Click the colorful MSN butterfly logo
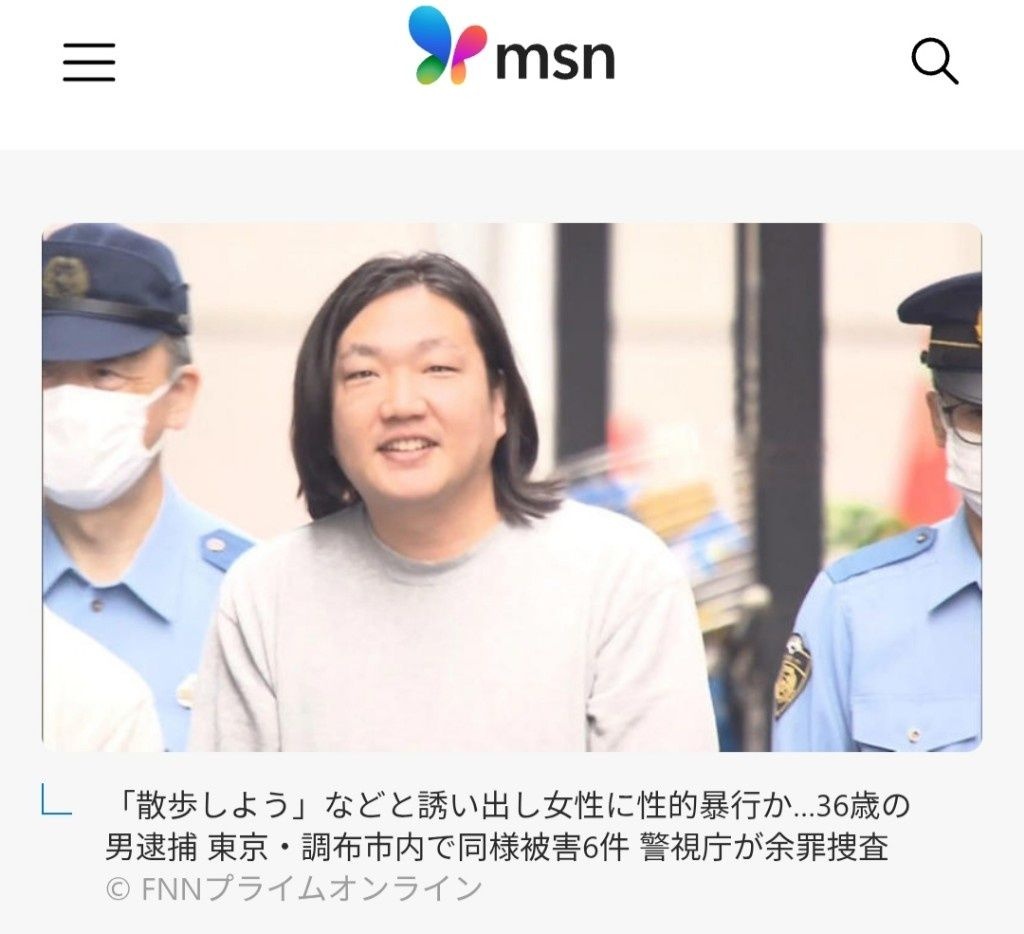The height and width of the screenshot is (934, 1024). pos(447,45)
